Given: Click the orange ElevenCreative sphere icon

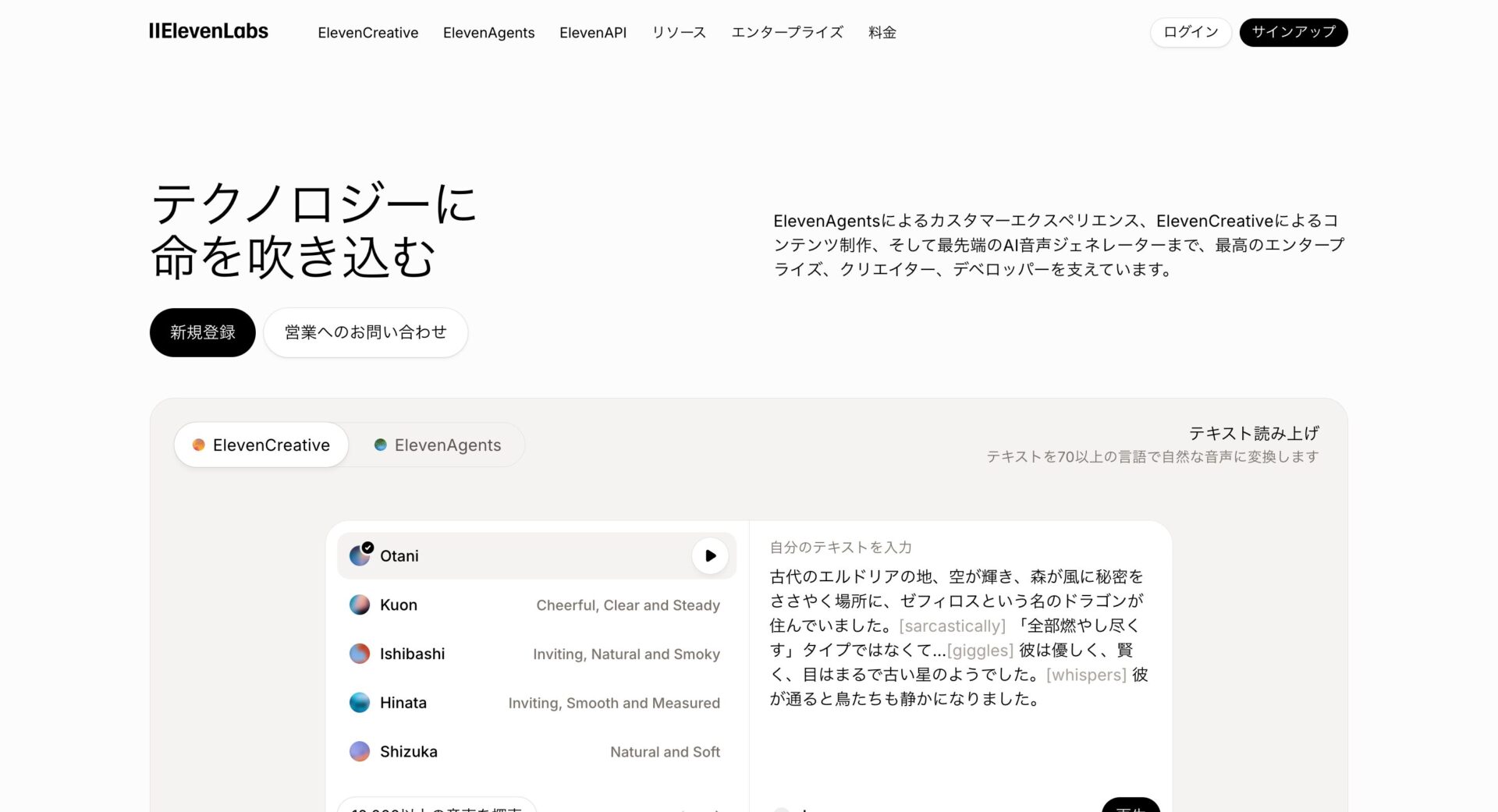Looking at the screenshot, I should 198,445.
